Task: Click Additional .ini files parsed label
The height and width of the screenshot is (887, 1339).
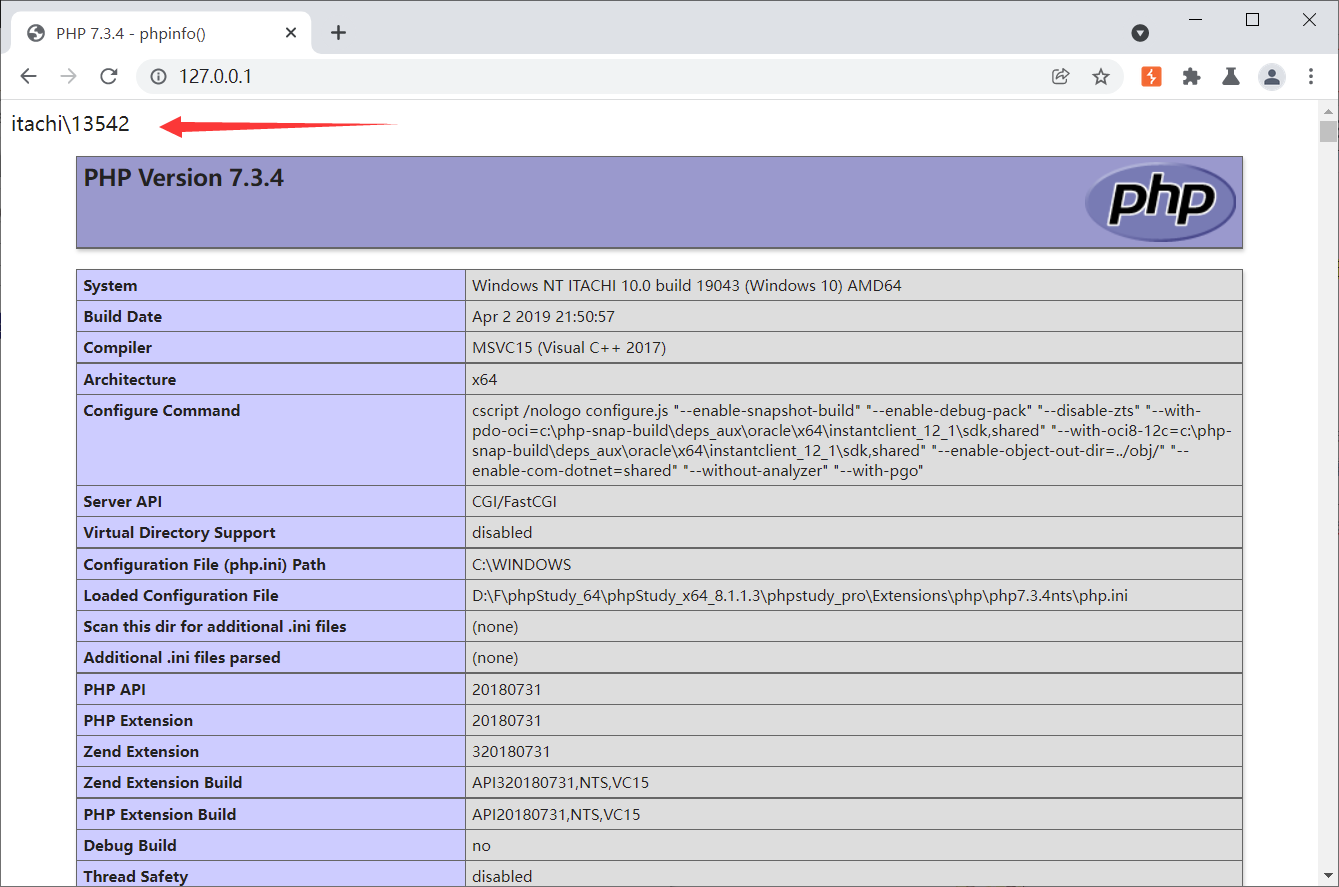Action: tap(182, 658)
